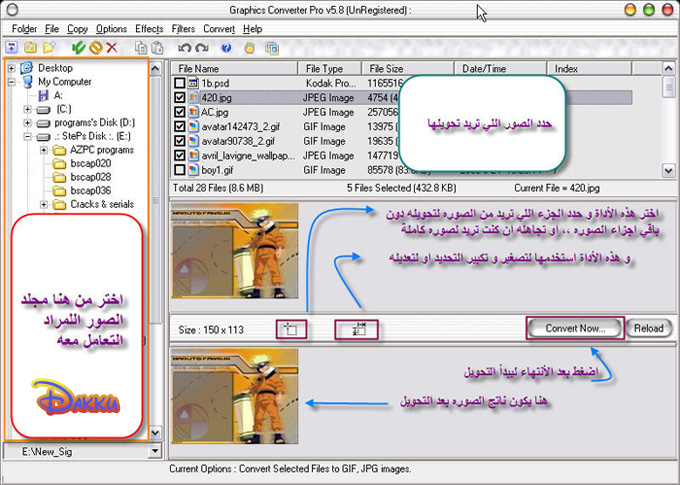Uncheck the avatar142473_2.gif checkbox

coord(180,127)
